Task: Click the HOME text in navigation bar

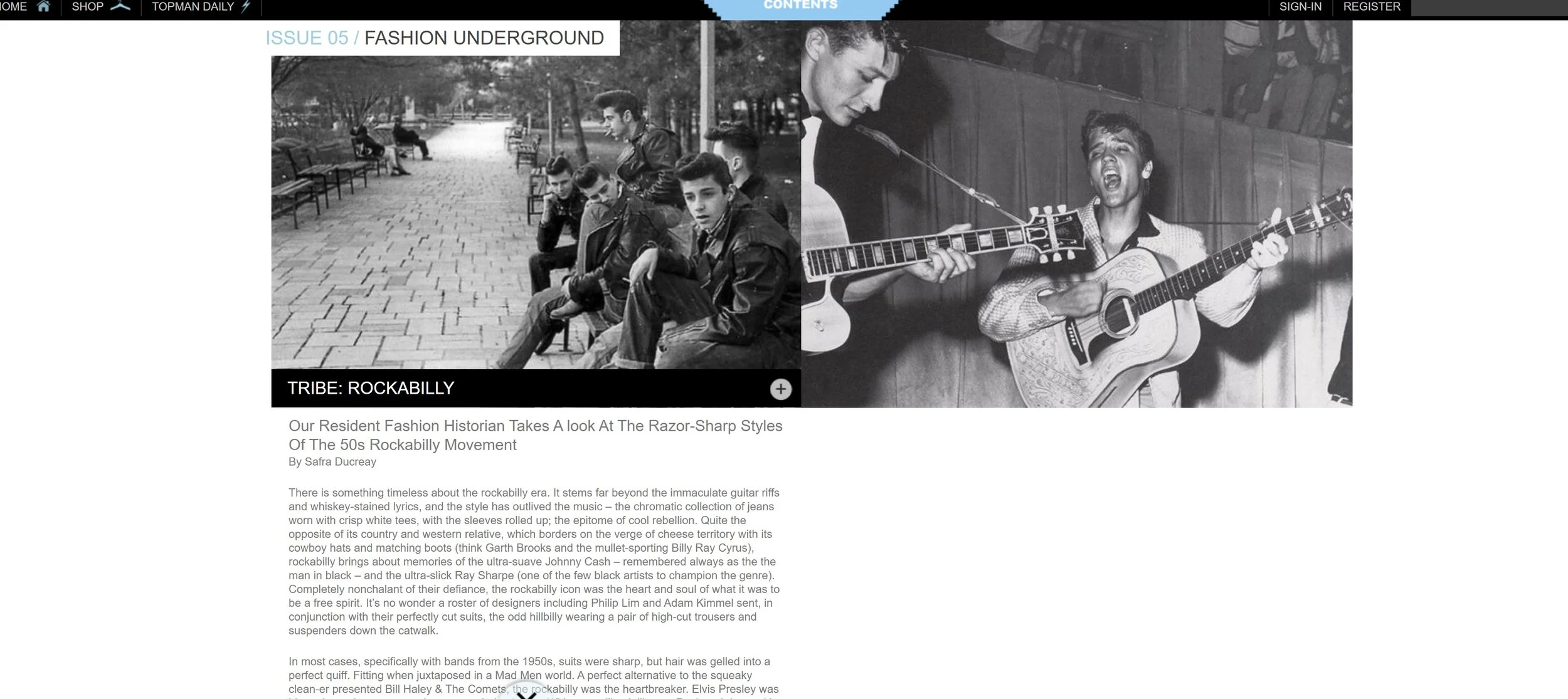Action: click(13, 7)
